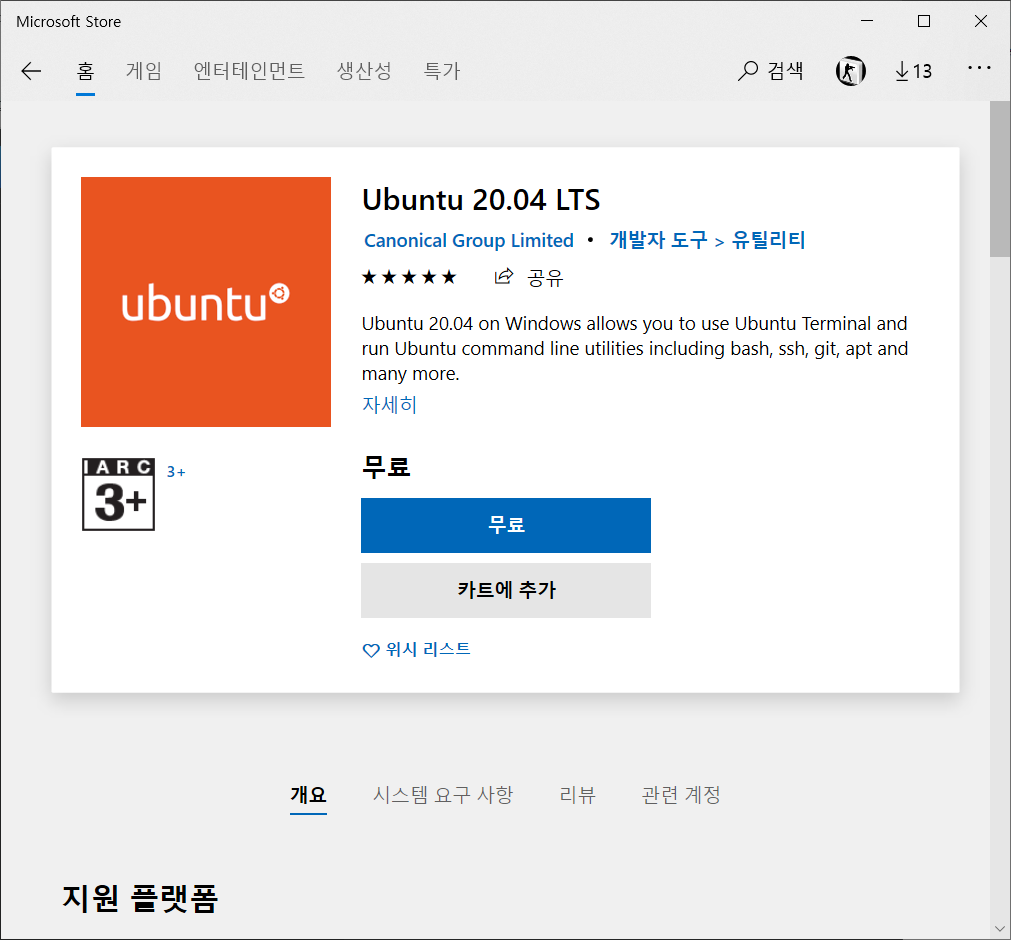This screenshot has width=1011, height=940.
Task: Open the user account avatar
Action: (x=850, y=71)
